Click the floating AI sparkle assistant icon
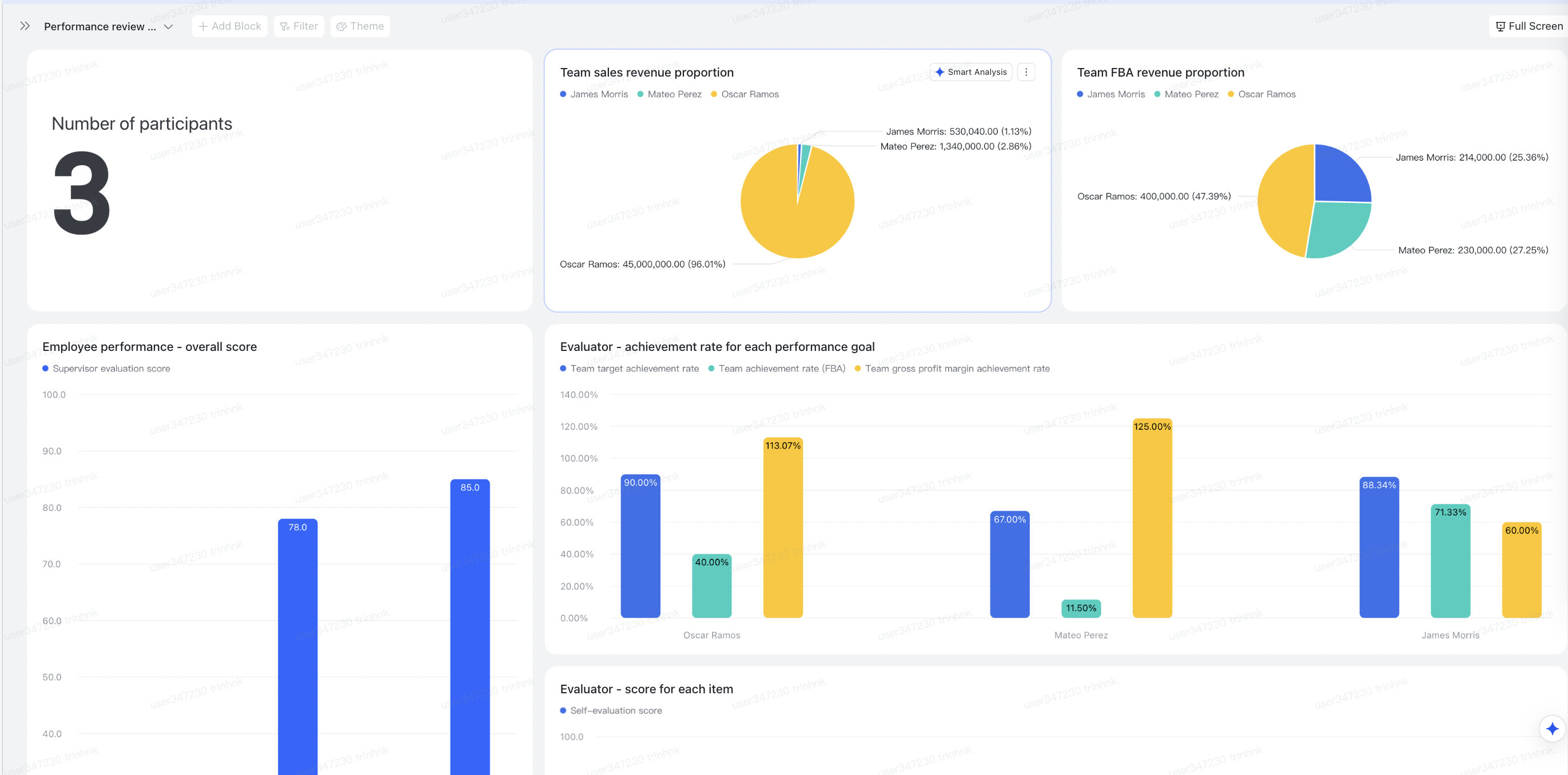 [1551, 728]
